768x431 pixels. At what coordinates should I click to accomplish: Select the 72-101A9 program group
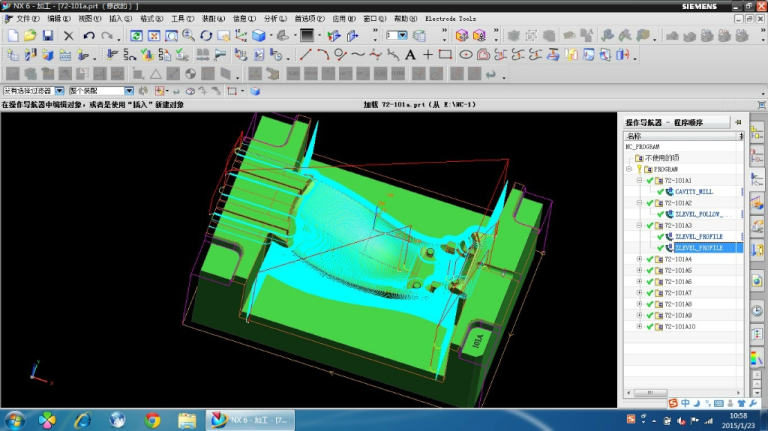pos(678,316)
